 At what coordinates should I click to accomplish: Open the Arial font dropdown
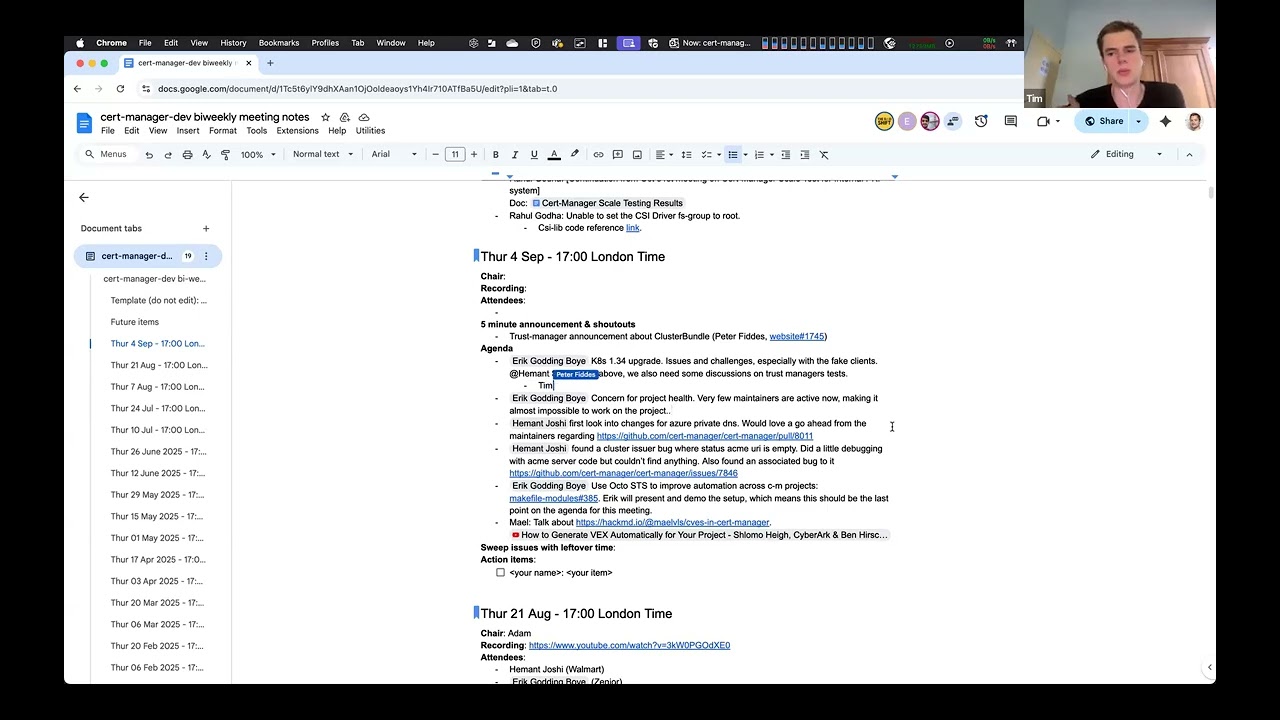point(394,154)
